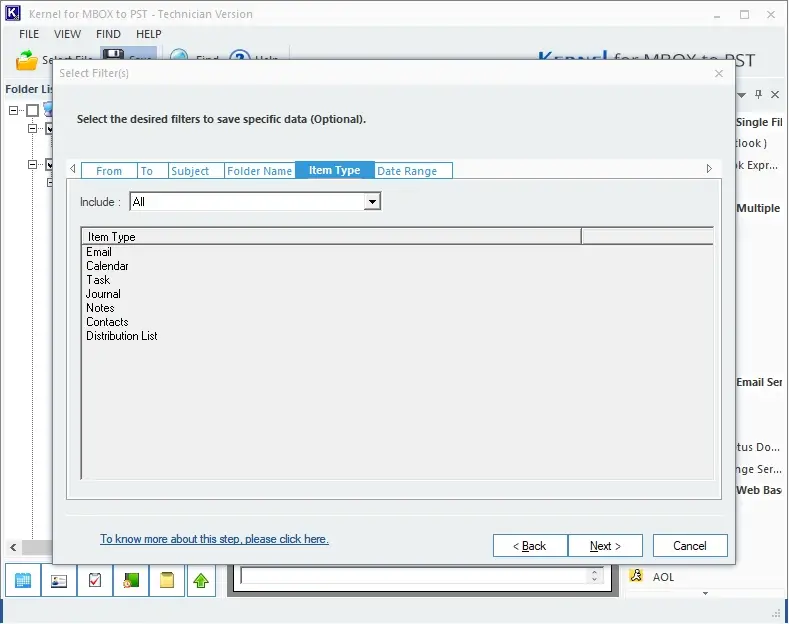The height and width of the screenshot is (624, 789).
Task: Select Notes in Item Type list
Action: pos(100,308)
